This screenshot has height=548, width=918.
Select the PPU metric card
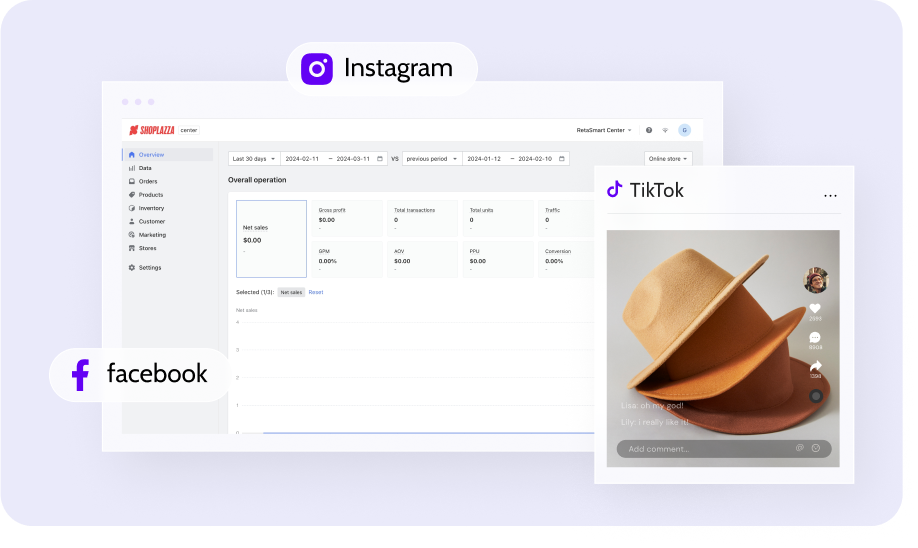click(x=498, y=259)
